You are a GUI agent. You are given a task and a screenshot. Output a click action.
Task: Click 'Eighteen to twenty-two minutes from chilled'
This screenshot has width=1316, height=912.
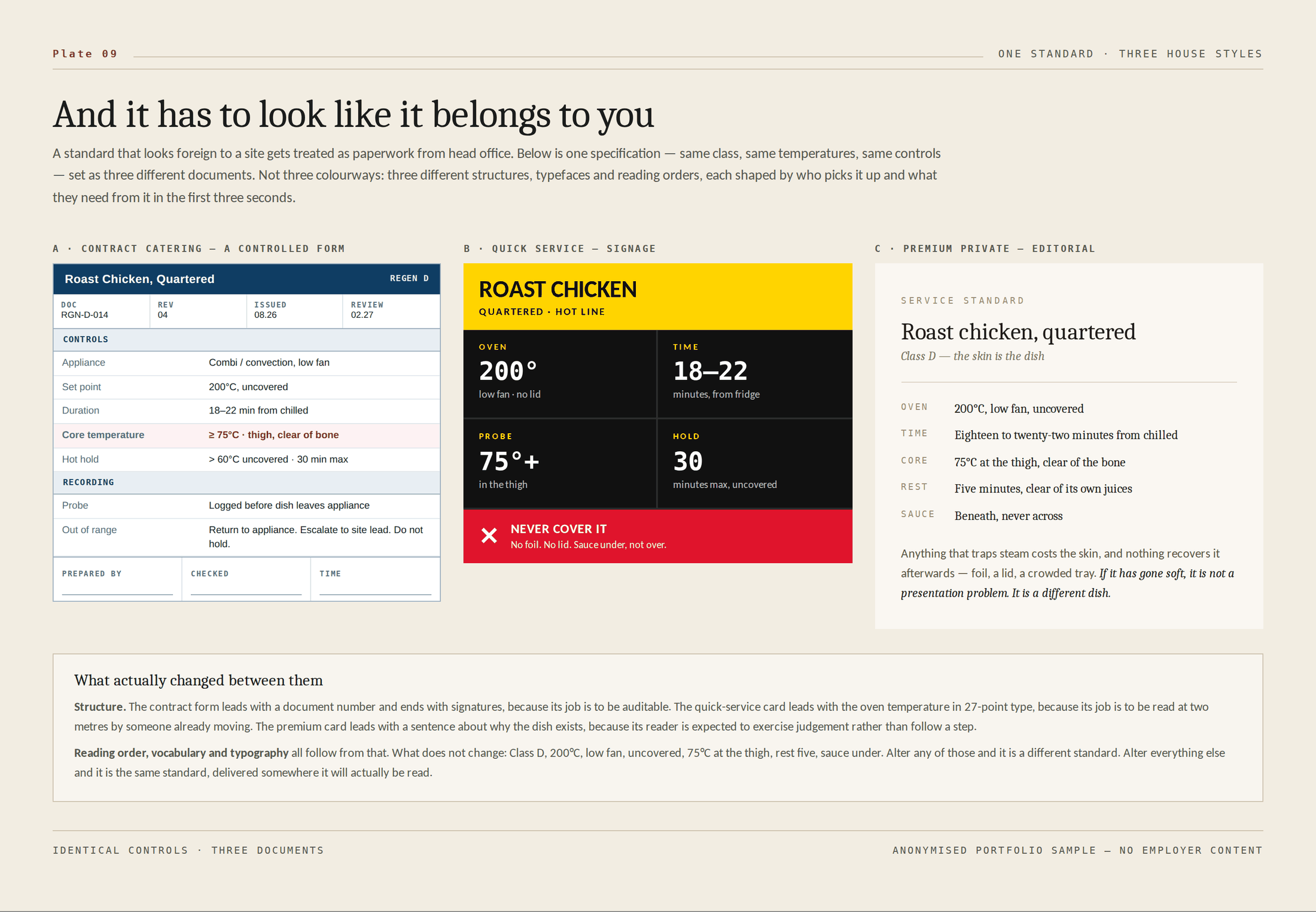1066,435
